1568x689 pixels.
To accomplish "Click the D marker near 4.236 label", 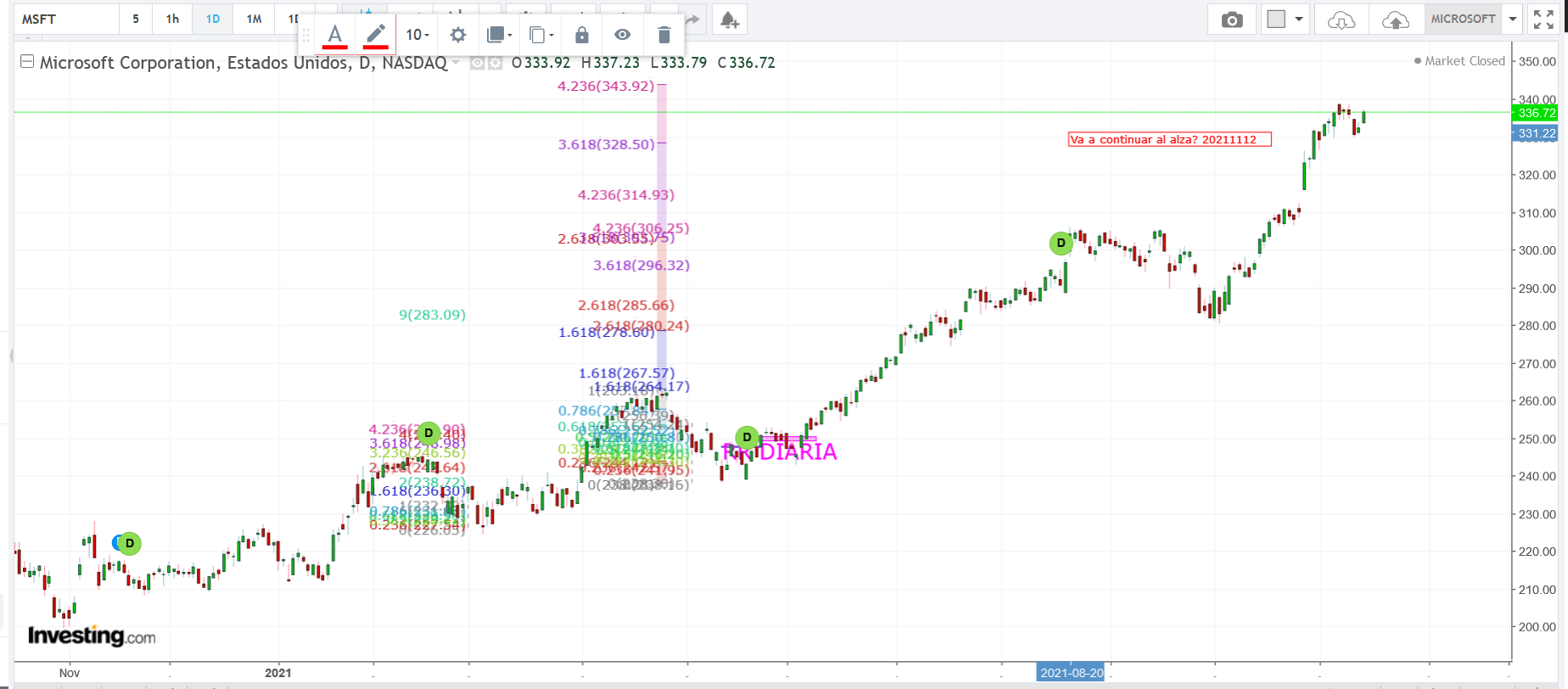I will click(x=428, y=434).
